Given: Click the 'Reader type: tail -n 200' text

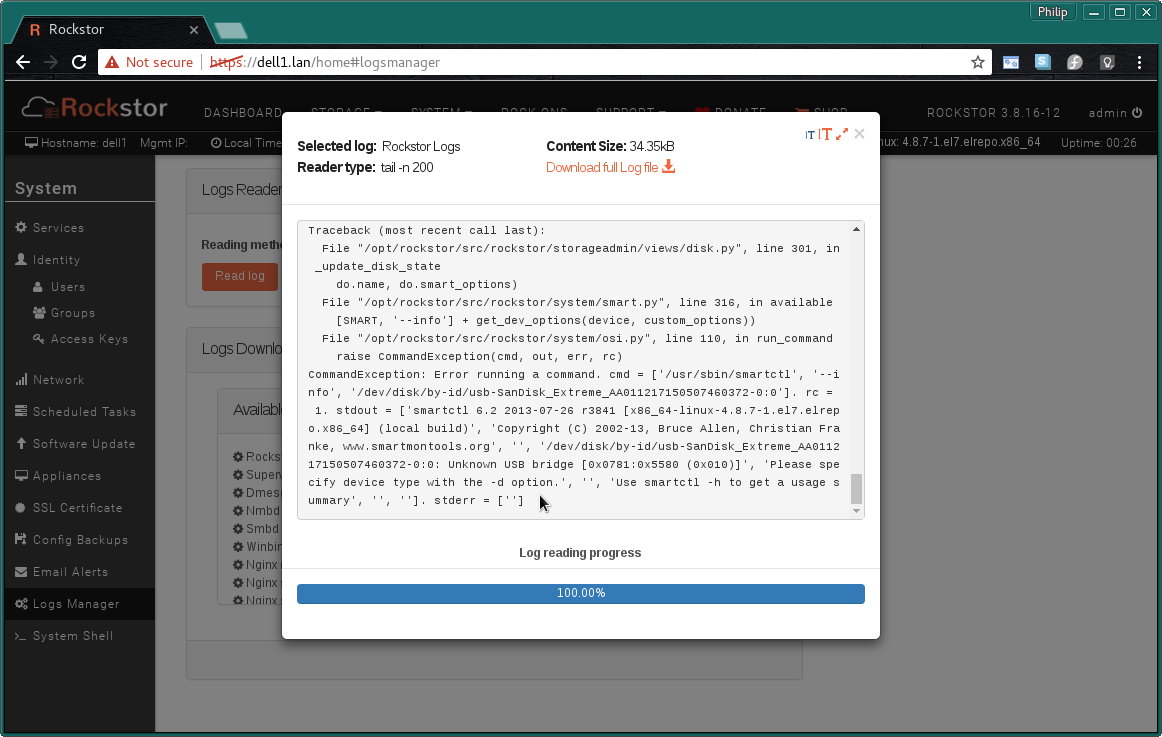Looking at the screenshot, I should (x=365, y=167).
